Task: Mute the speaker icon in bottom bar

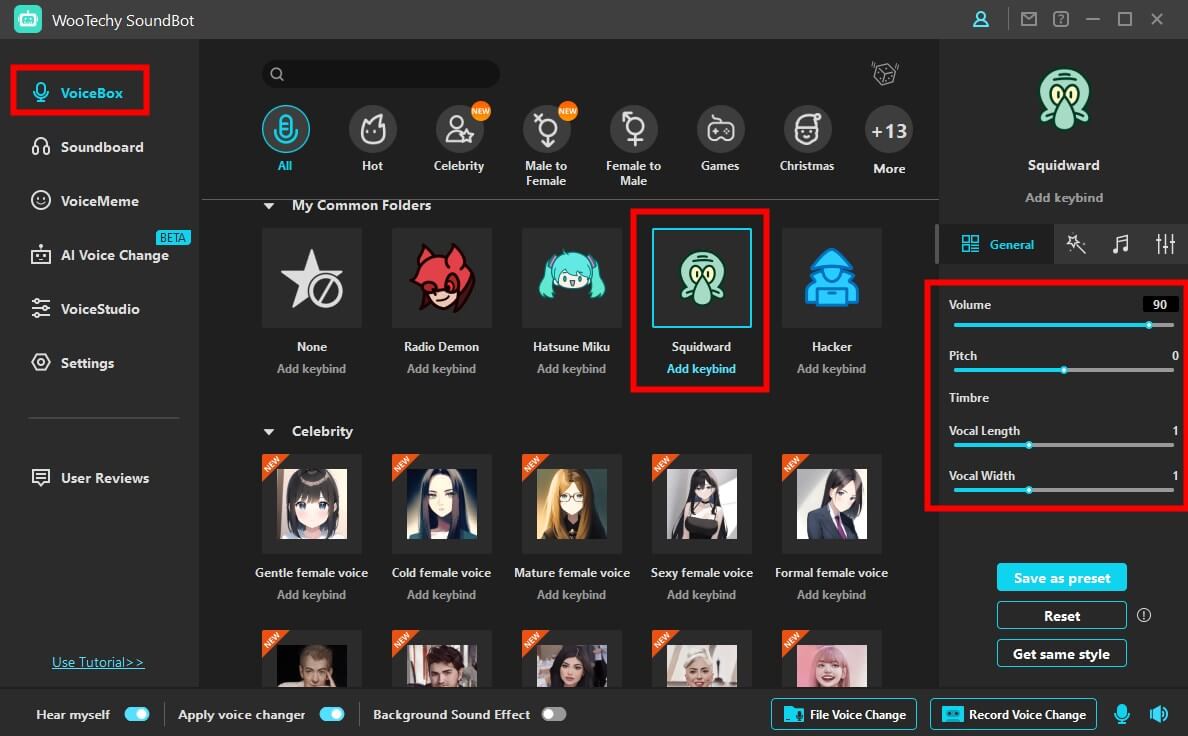Action: coord(1158,714)
